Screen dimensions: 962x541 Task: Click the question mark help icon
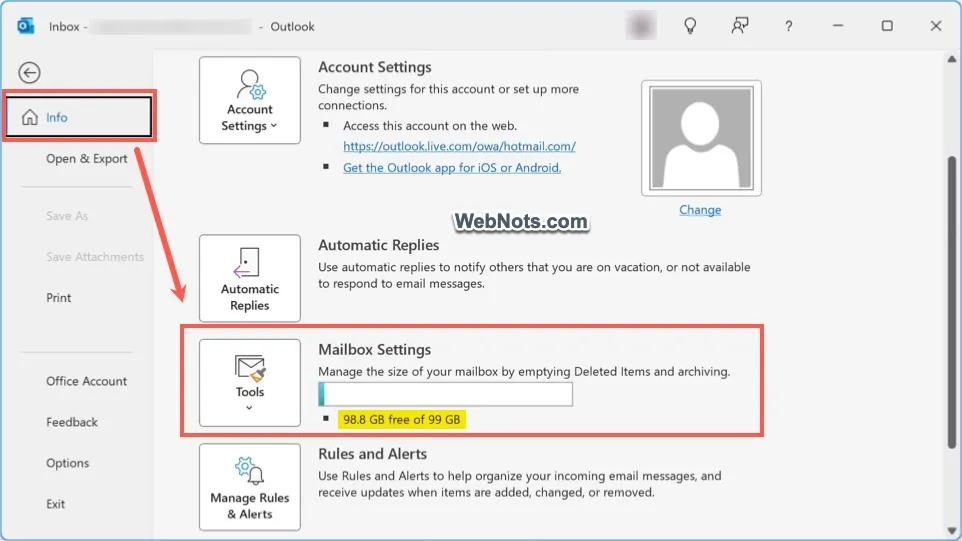point(790,26)
